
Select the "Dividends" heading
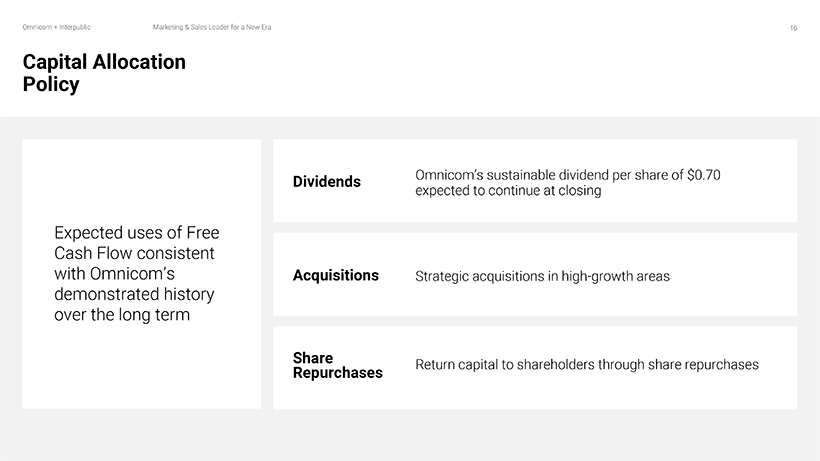pos(327,182)
